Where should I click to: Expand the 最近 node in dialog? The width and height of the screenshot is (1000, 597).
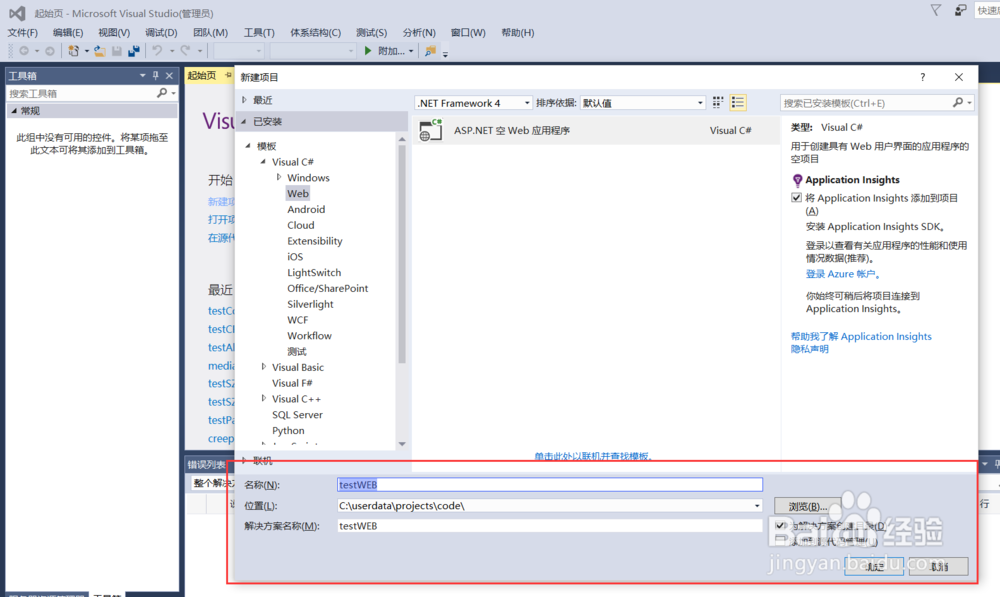(244, 100)
